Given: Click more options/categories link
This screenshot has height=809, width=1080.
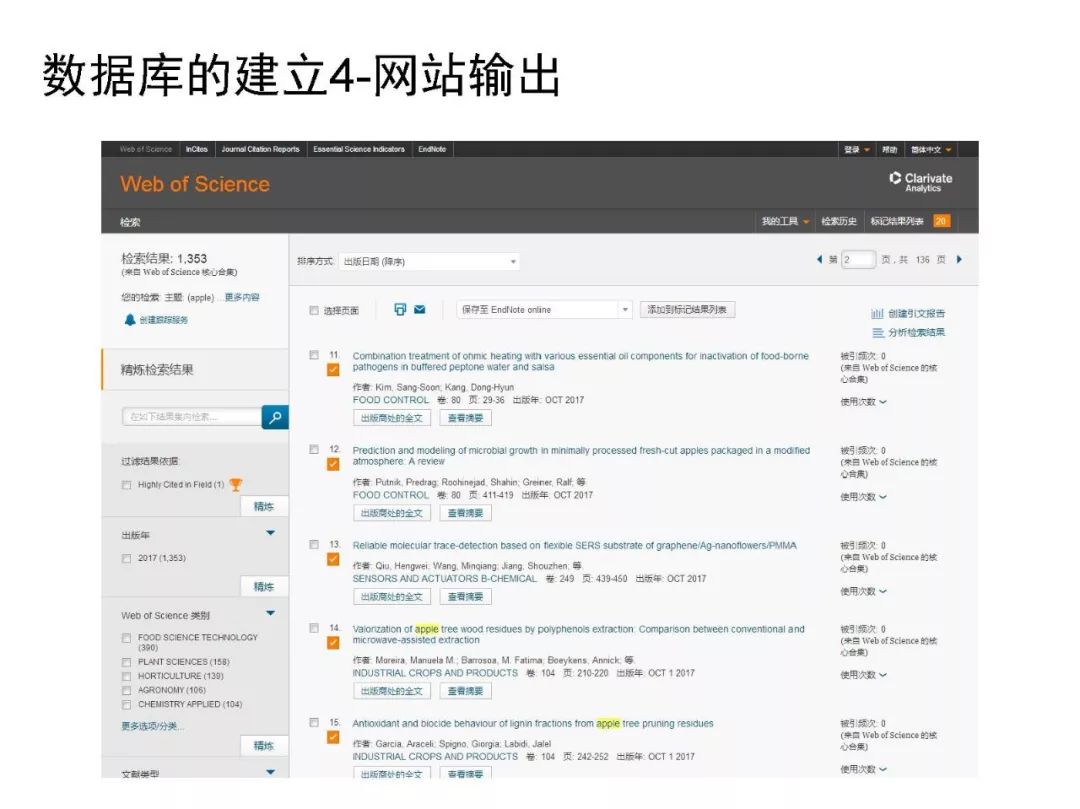Looking at the screenshot, I should pos(153,726).
